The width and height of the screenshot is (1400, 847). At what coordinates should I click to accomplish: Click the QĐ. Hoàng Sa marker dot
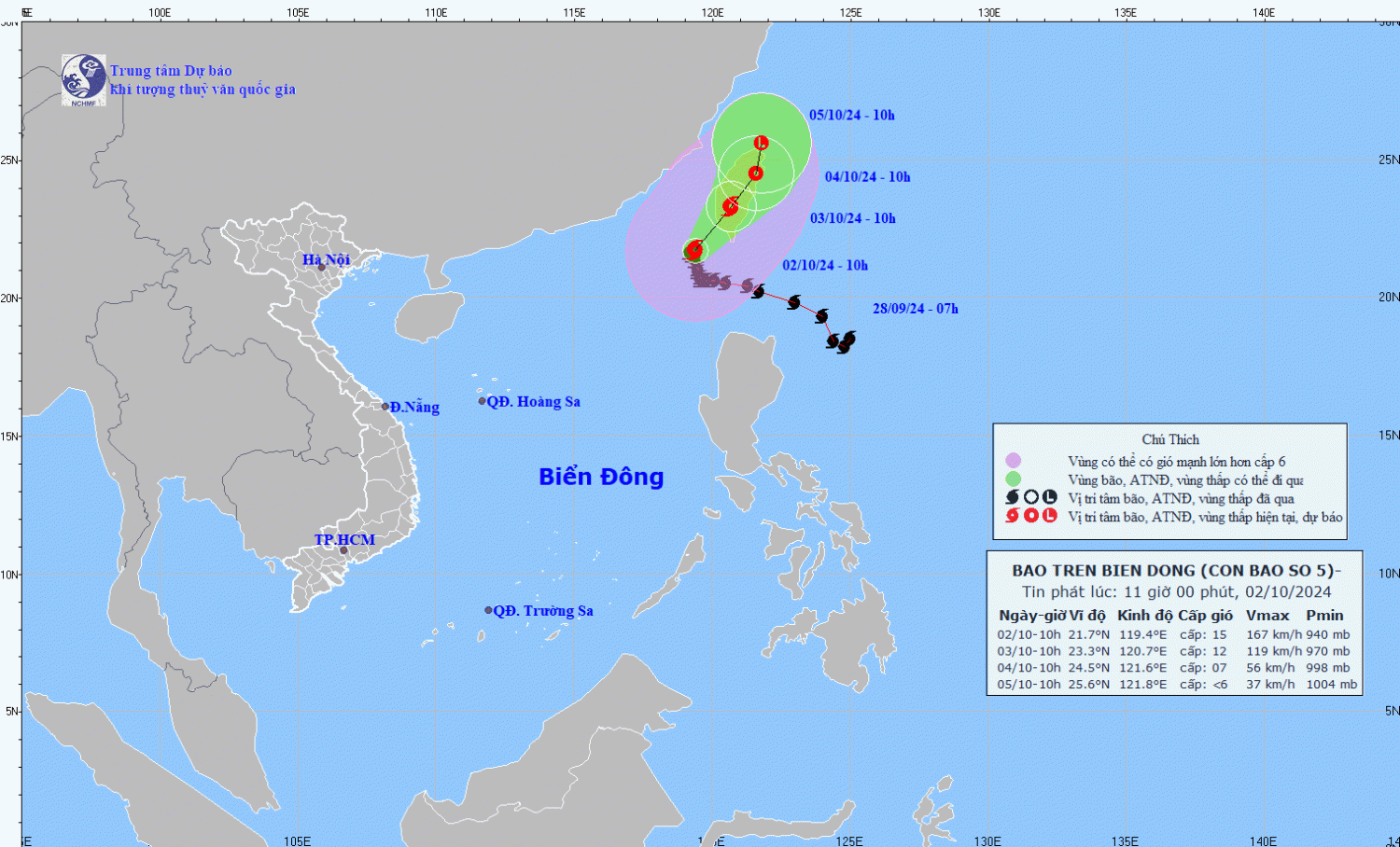click(483, 401)
